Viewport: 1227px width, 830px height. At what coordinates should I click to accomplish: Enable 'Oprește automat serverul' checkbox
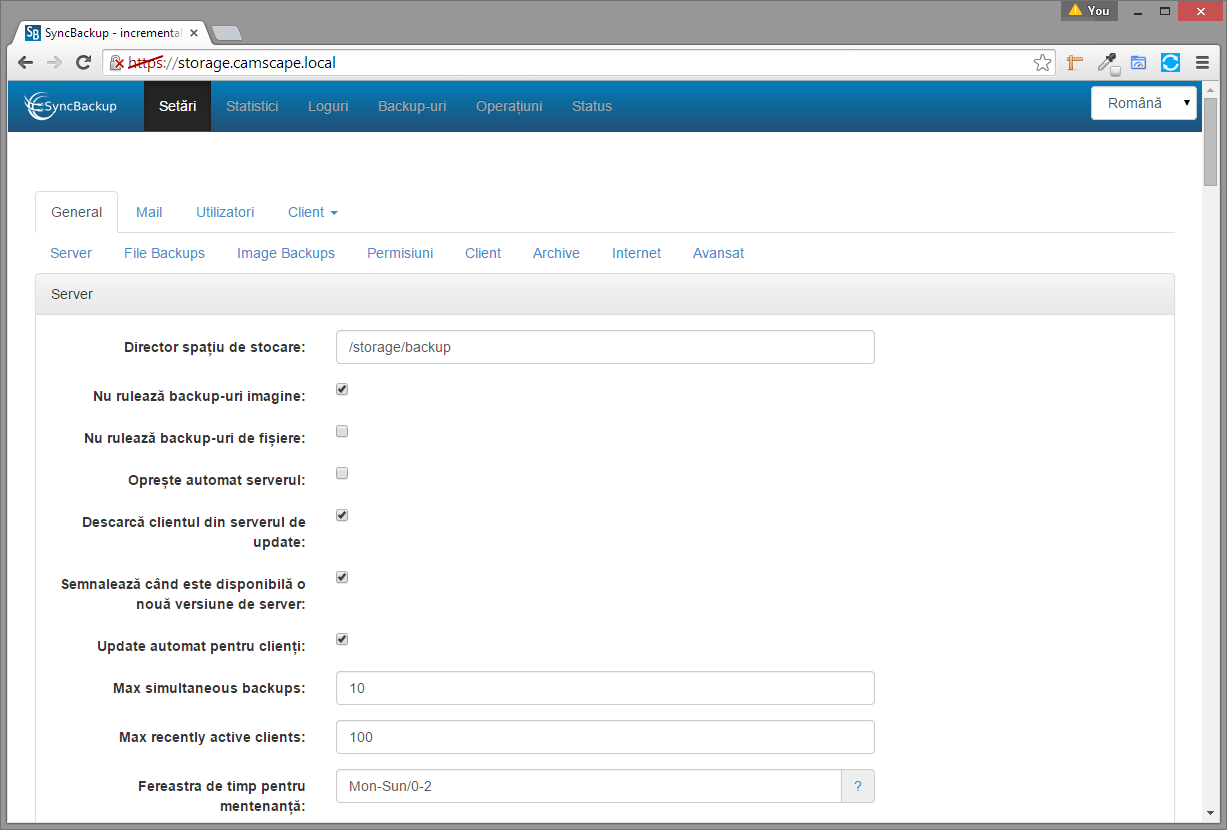pos(342,473)
